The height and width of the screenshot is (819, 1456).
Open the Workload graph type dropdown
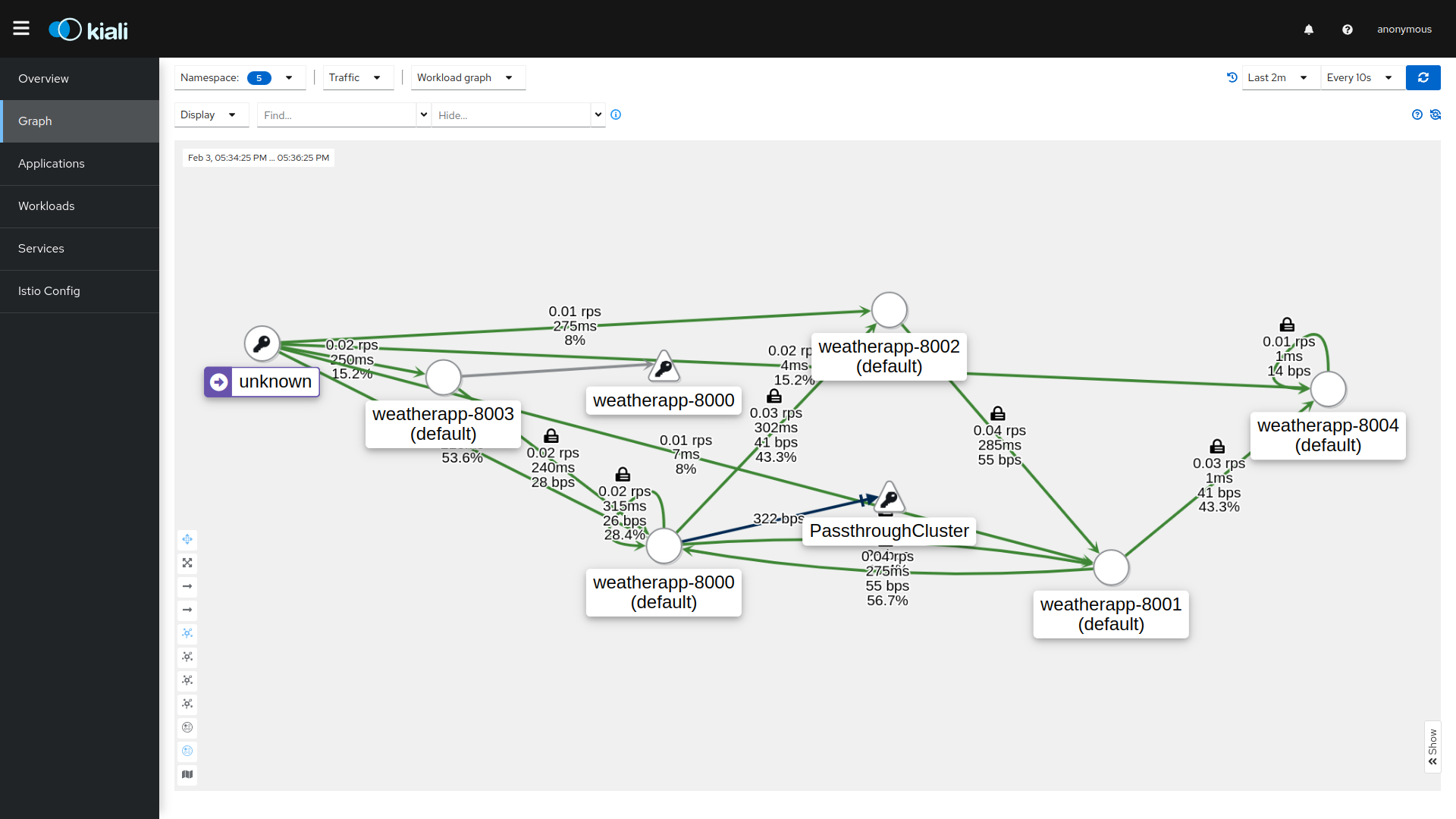(468, 77)
